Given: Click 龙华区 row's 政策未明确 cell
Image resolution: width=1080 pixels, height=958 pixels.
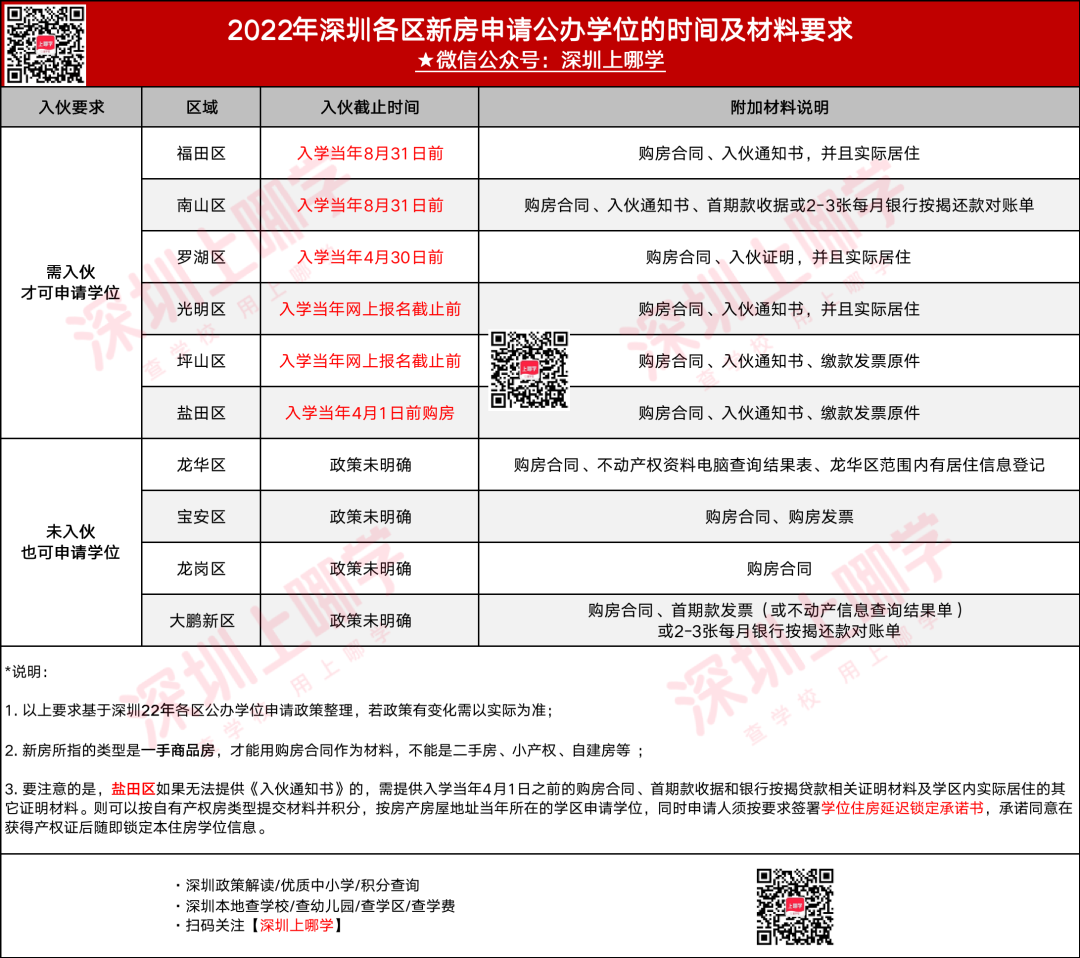Looking at the screenshot, I should tap(370, 465).
